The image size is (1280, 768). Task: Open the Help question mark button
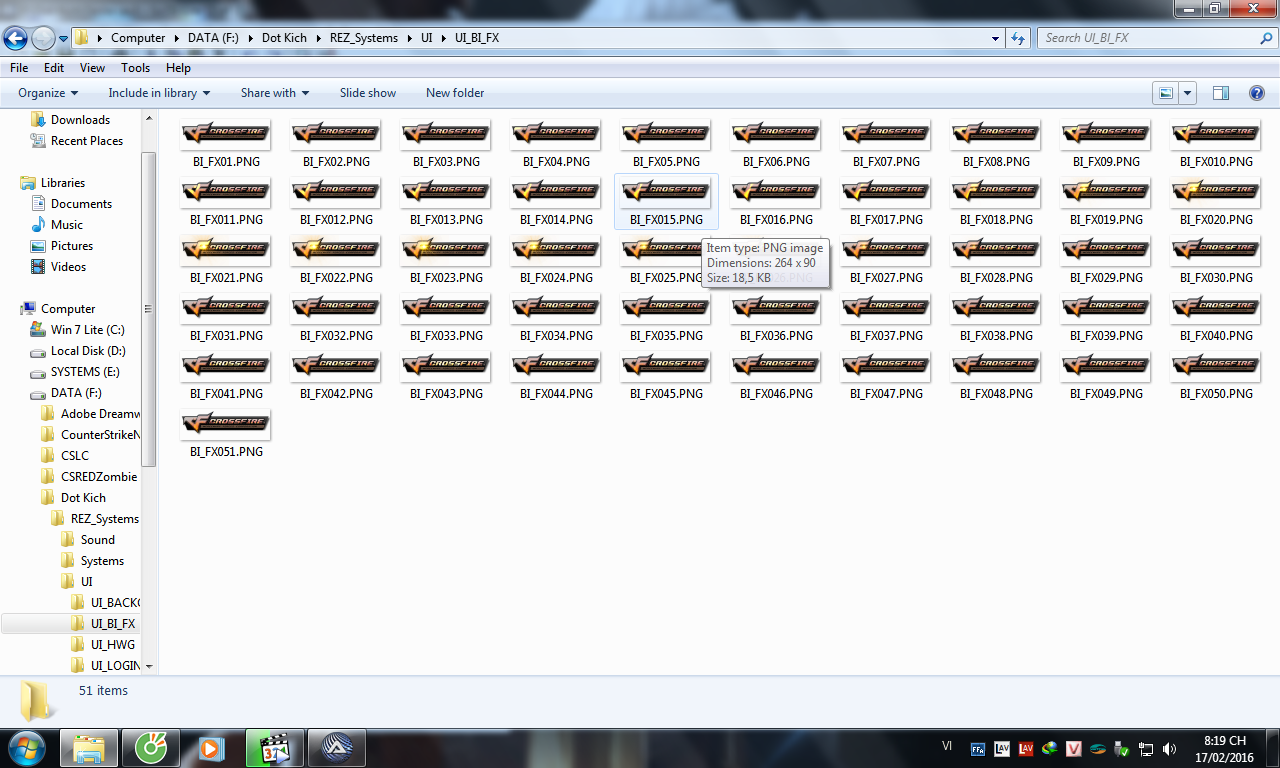tap(1257, 93)
